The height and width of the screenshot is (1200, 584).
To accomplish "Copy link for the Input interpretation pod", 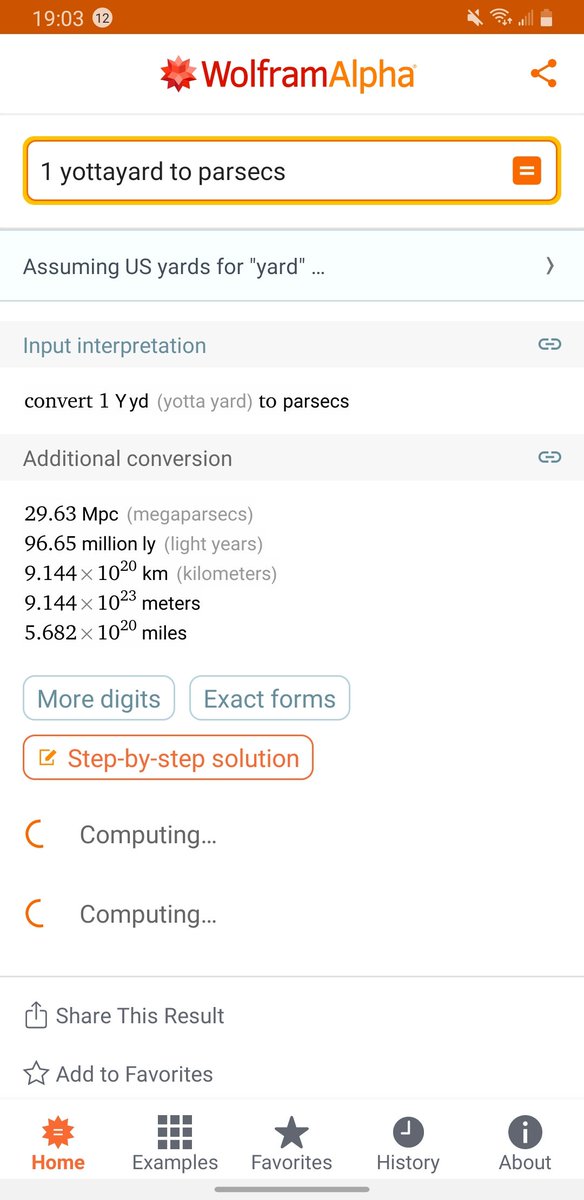I will coord(549,344).
